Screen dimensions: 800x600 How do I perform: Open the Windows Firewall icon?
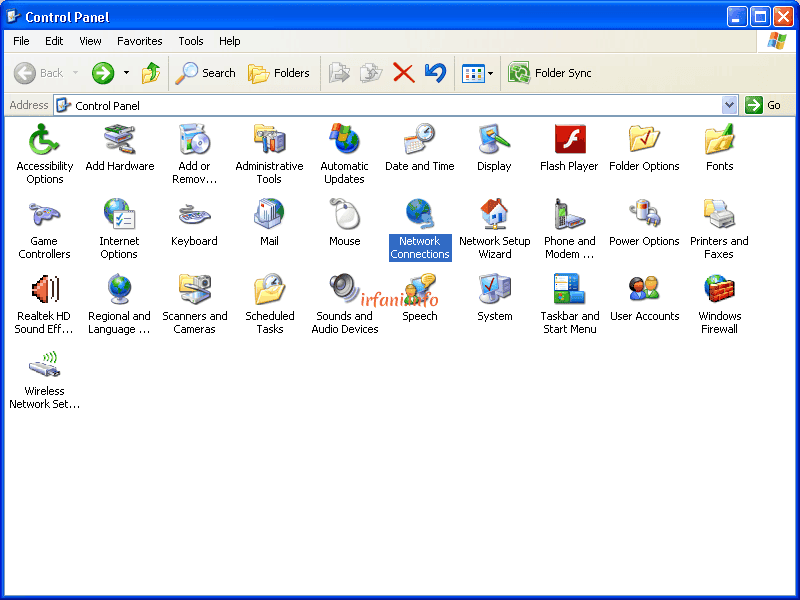point(719,290)
